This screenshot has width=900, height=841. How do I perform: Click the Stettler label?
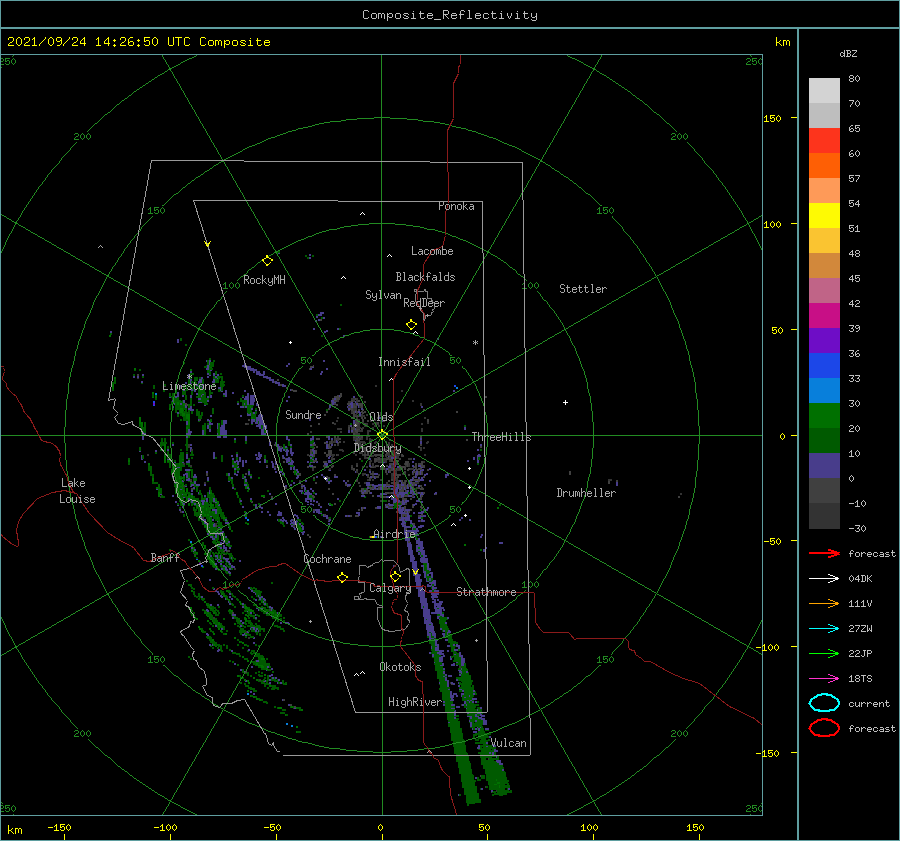click(x=583, y=289)
